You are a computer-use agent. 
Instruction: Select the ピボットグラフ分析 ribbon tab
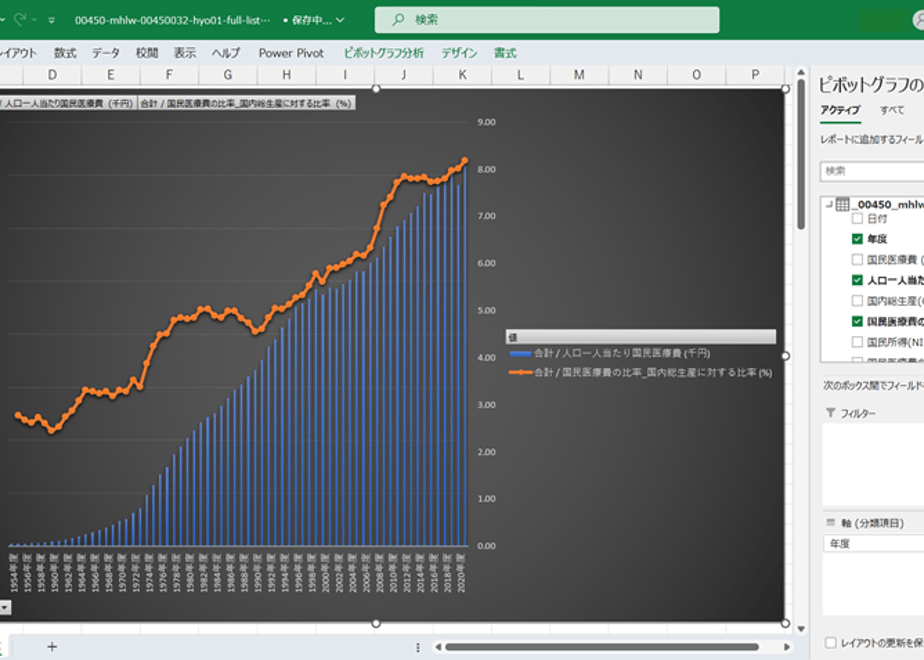(x=384, y=53)
